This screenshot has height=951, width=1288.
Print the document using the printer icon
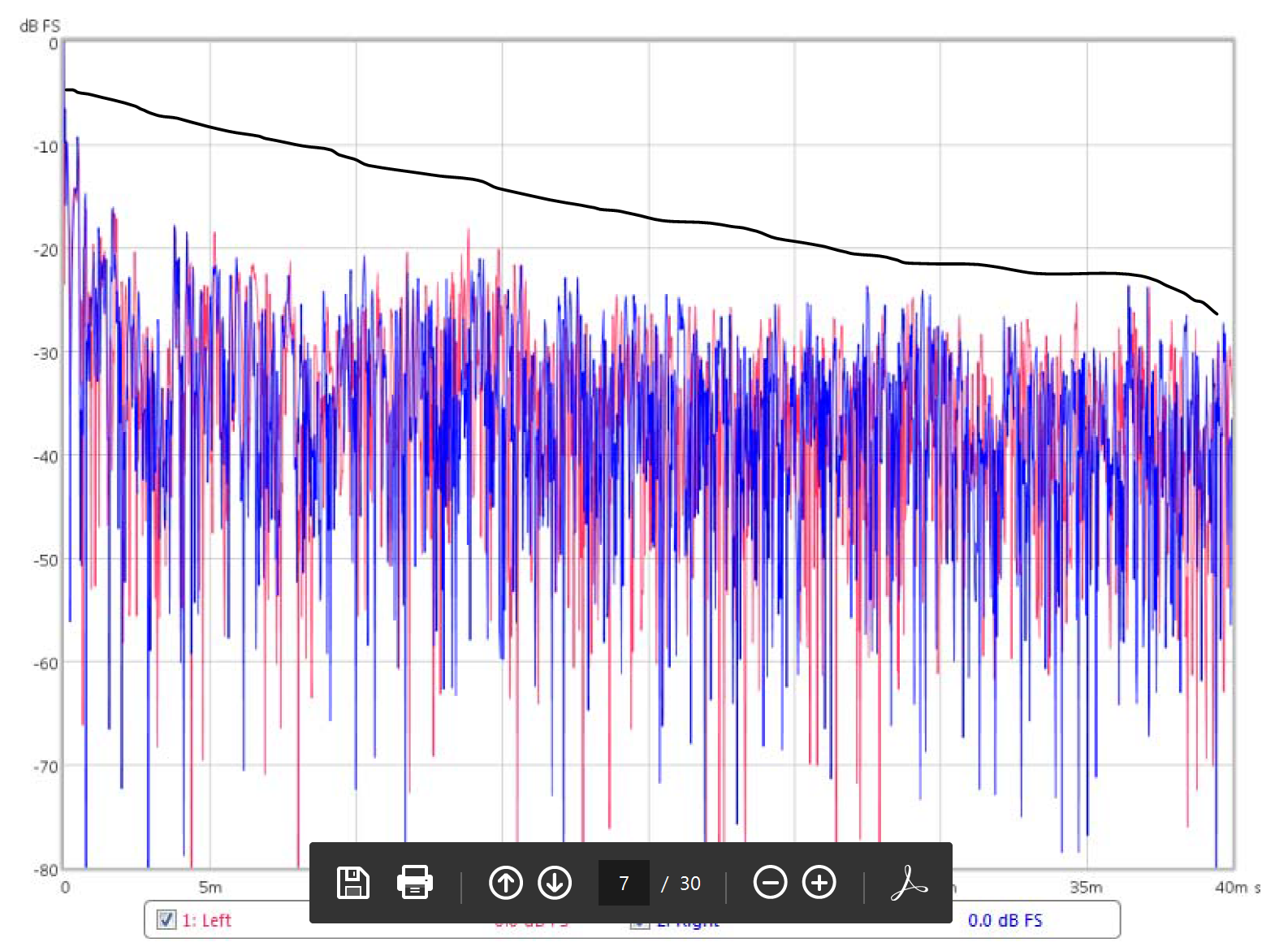[x=414, y=883]
